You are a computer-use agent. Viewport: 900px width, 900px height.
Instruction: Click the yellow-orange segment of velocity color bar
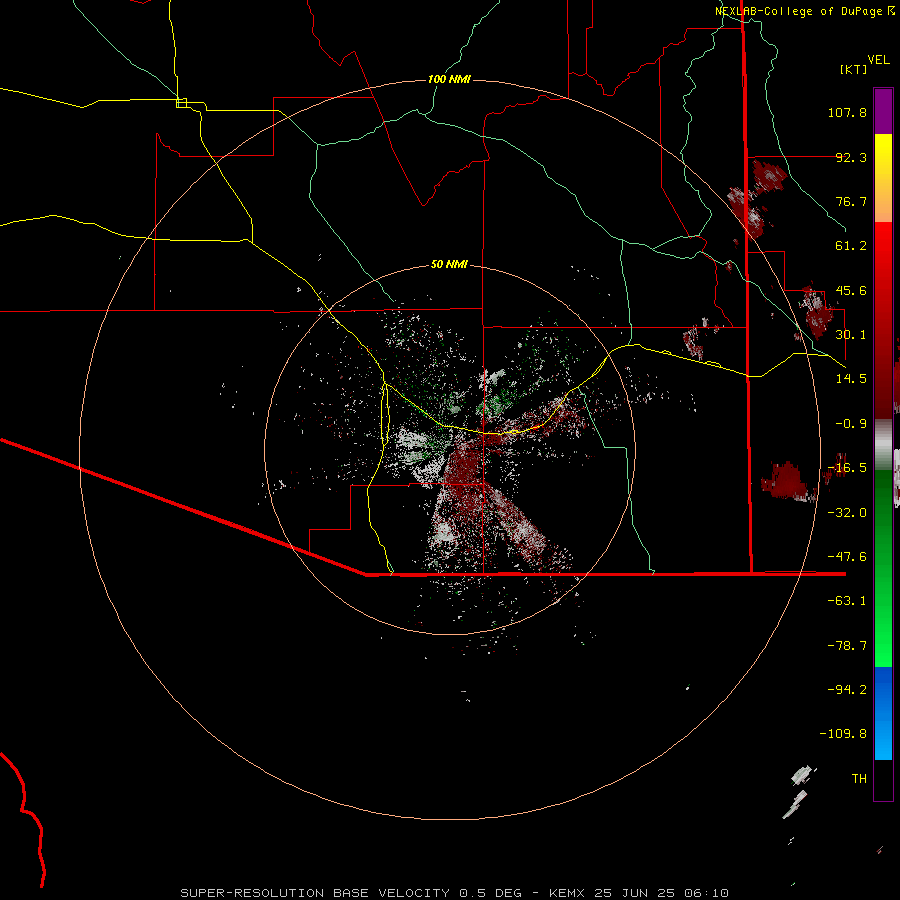coord(883,178)
